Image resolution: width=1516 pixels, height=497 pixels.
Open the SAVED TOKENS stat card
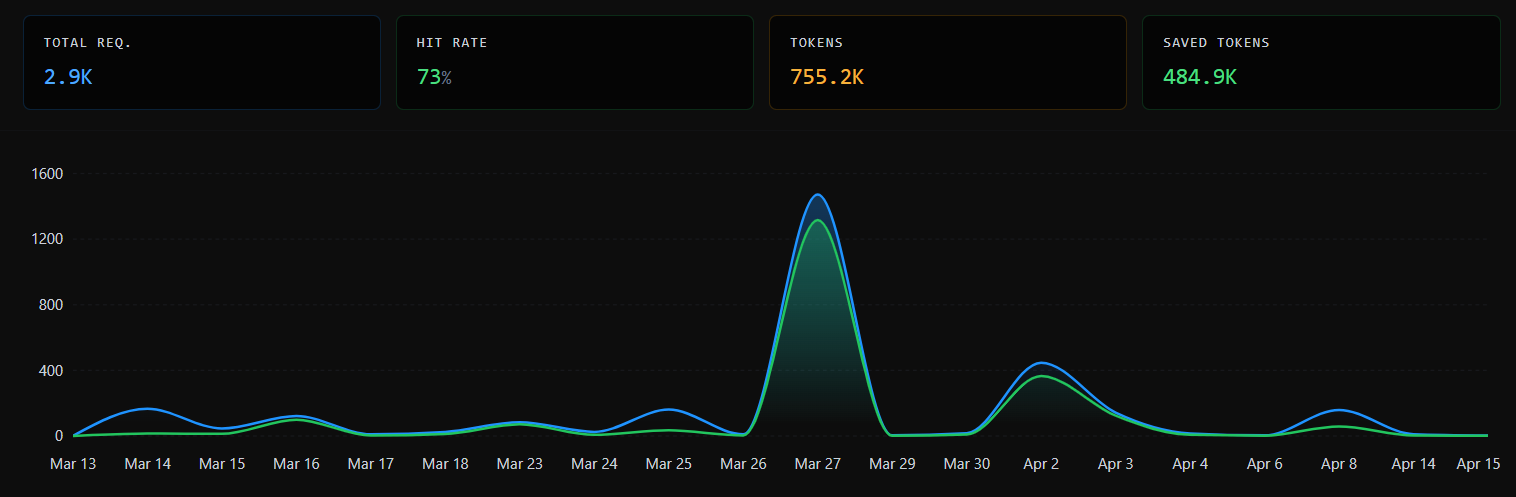pyautogui.click(x=1321, y=62)
